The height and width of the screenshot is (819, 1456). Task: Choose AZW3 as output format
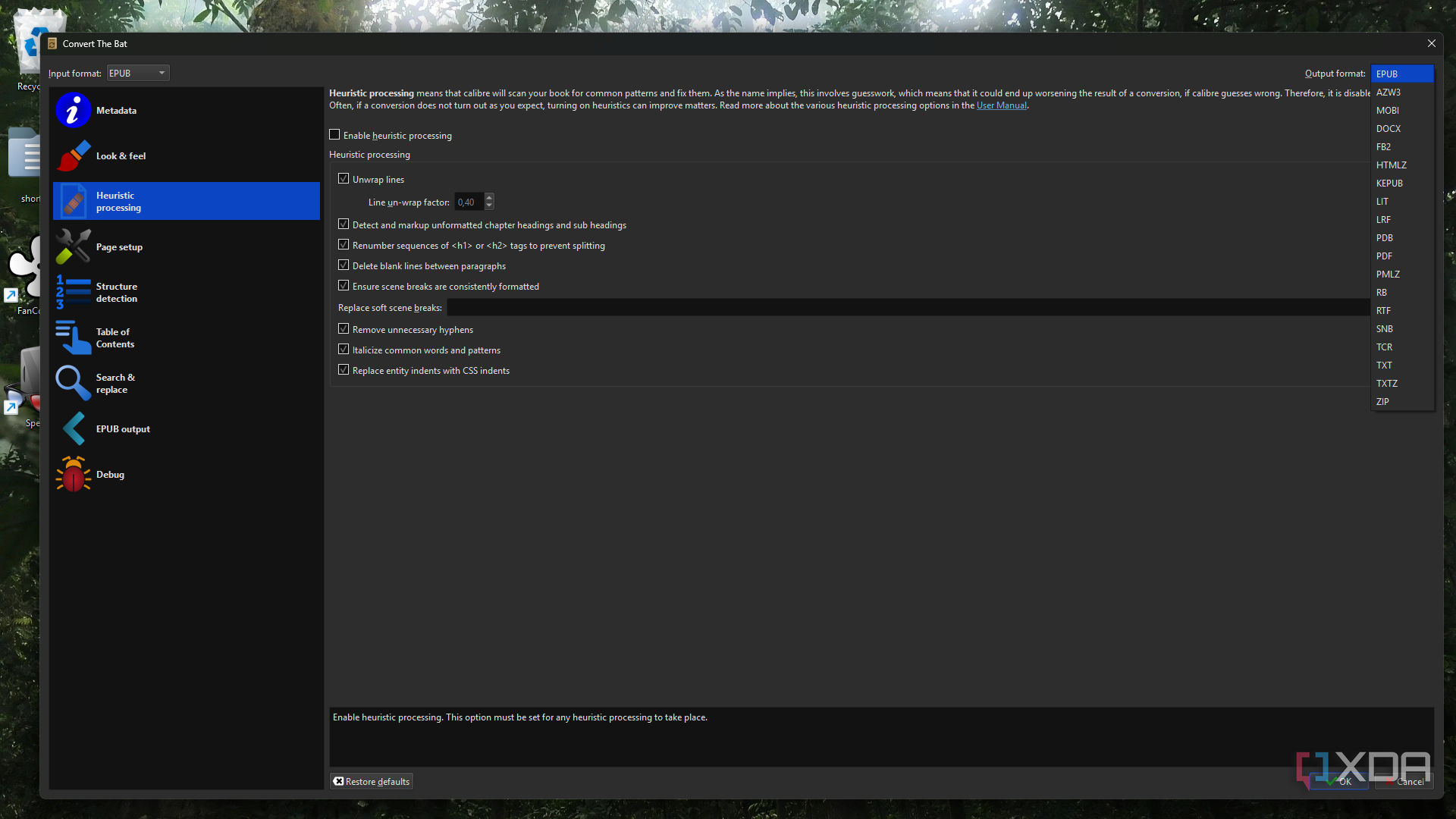point(1401,93)
